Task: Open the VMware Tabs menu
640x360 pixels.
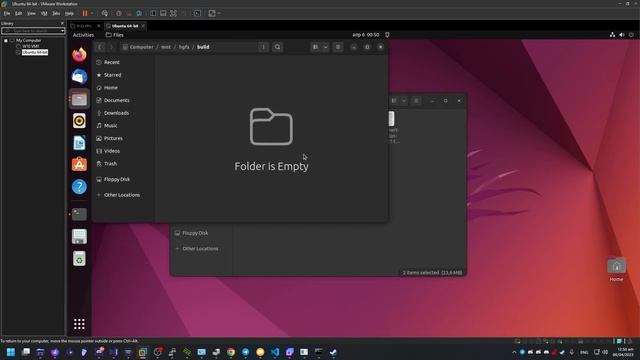Action: [x=56, y=13]
